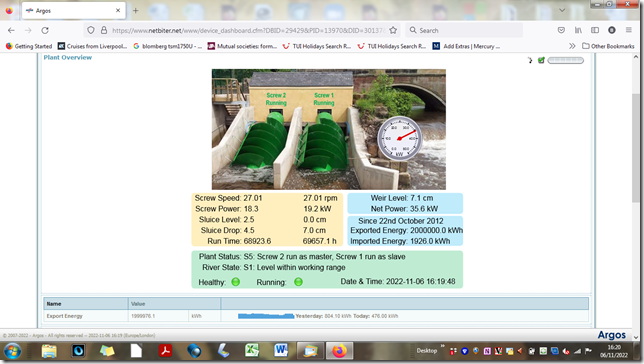Open Sticky Notes from the taskbar

pos(107,351)
